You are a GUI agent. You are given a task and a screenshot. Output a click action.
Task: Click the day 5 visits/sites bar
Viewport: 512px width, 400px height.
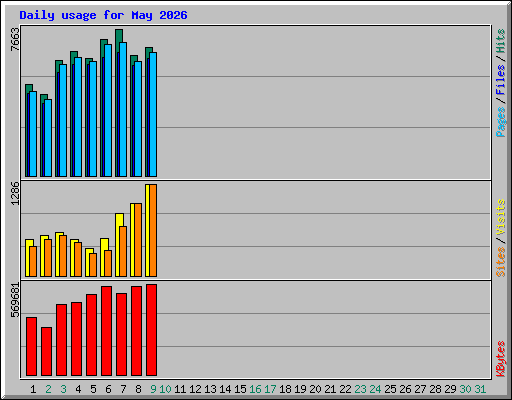coord(91,262)
